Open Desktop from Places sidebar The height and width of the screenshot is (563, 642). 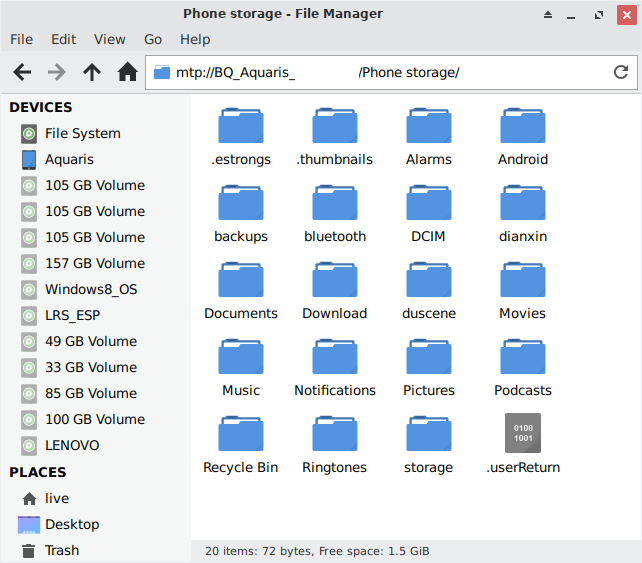click(x=72, y=524)
